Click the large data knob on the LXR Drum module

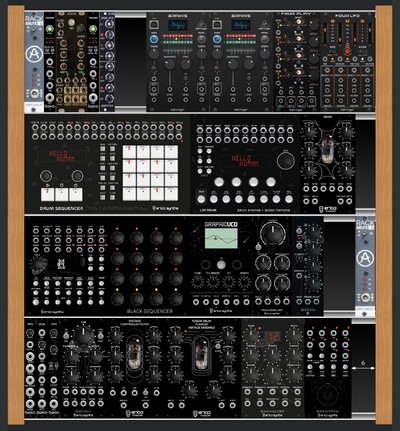point(285,161)
